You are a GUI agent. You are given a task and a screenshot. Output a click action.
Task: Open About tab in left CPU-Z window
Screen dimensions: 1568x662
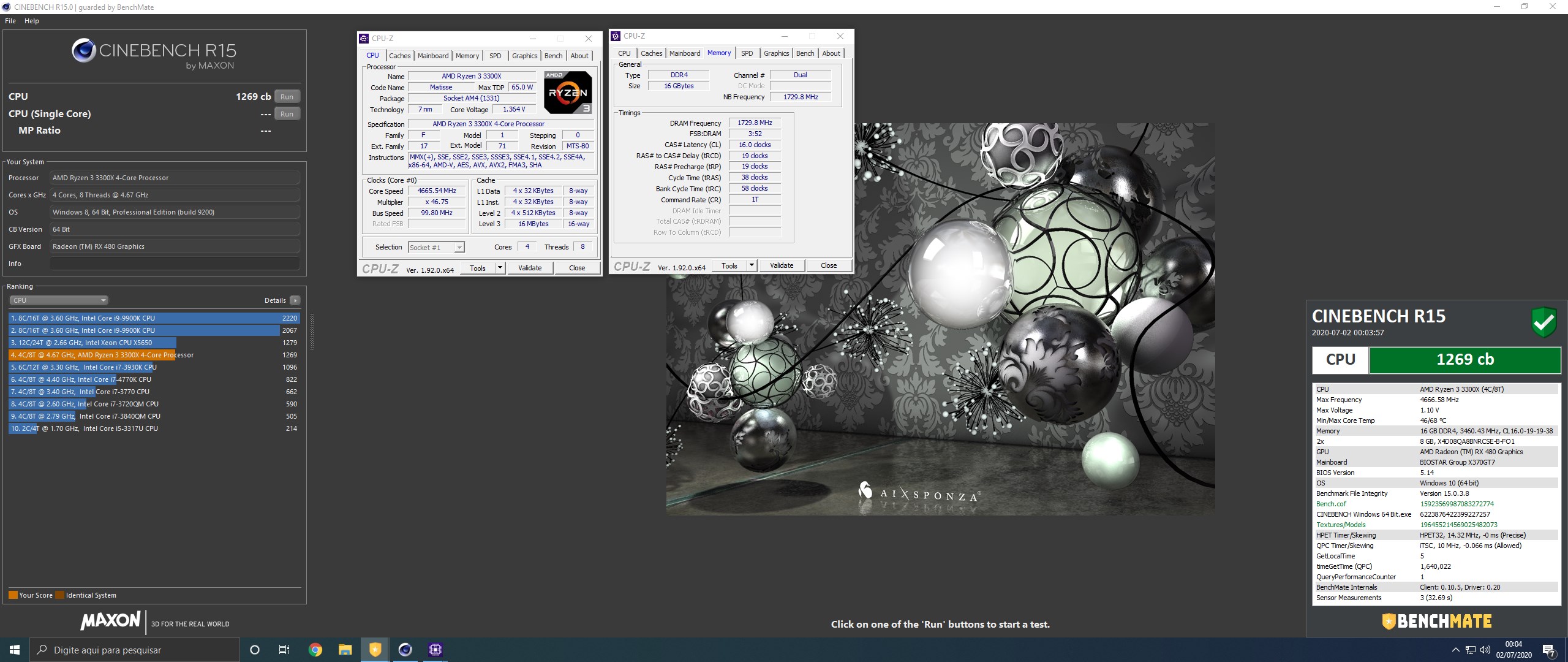(x=579, y=56)
